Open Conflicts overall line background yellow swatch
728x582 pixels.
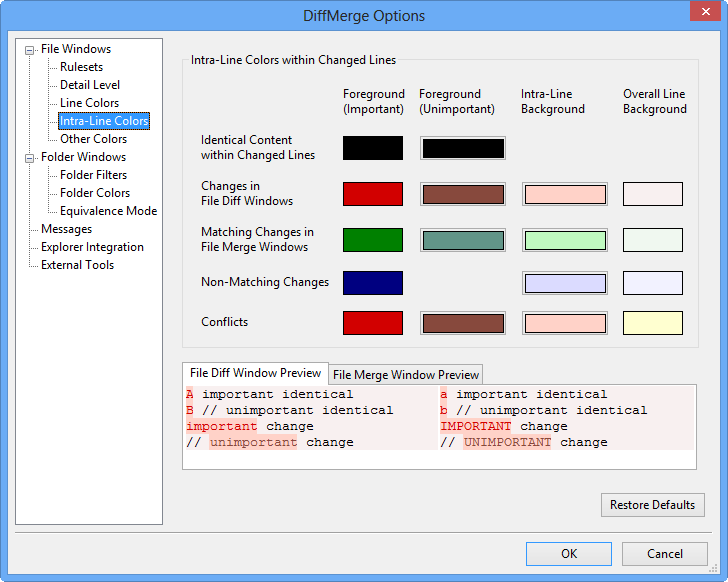tap(653, 323)
